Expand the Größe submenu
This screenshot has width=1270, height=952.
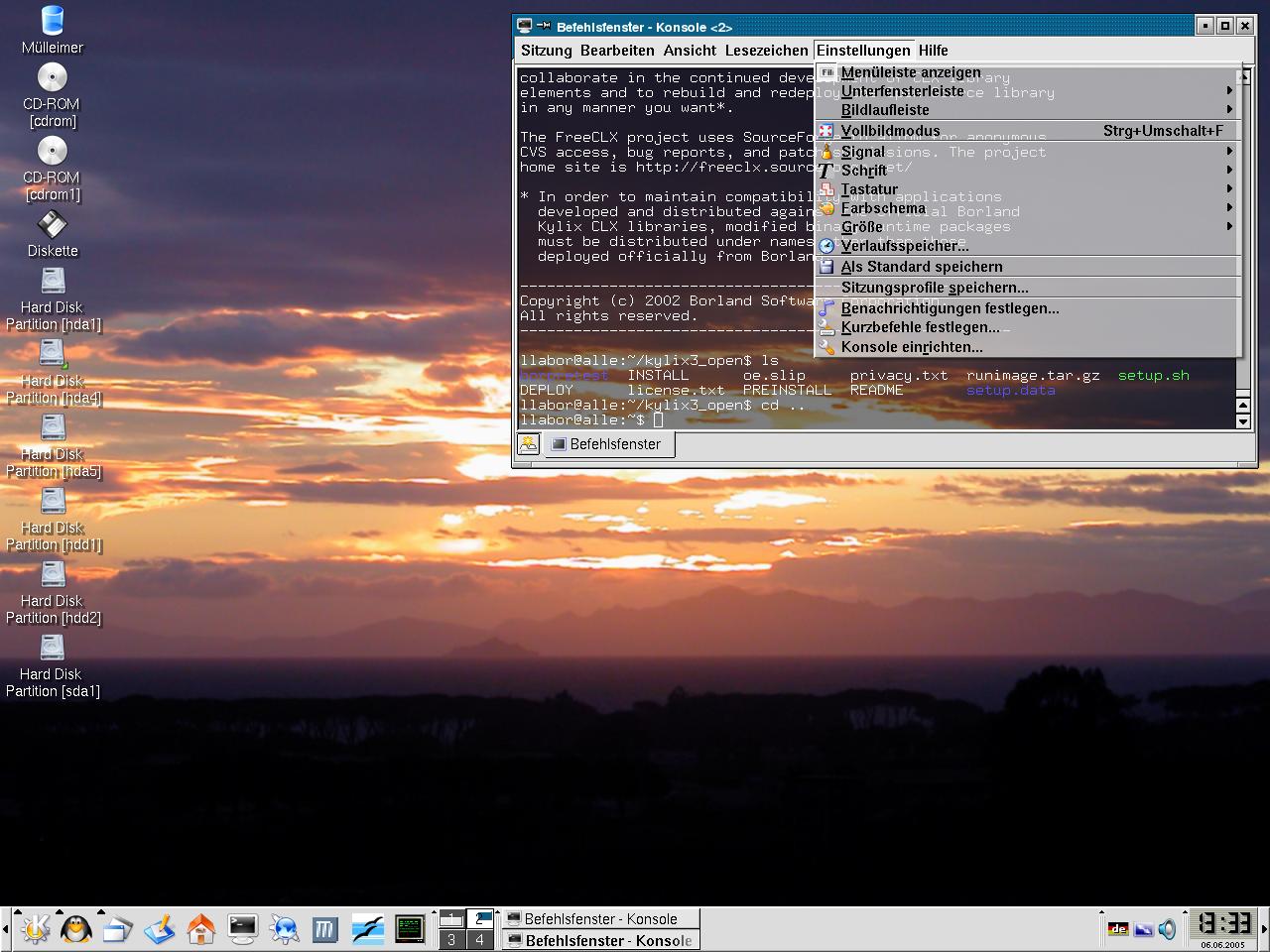pos(1028,227)
